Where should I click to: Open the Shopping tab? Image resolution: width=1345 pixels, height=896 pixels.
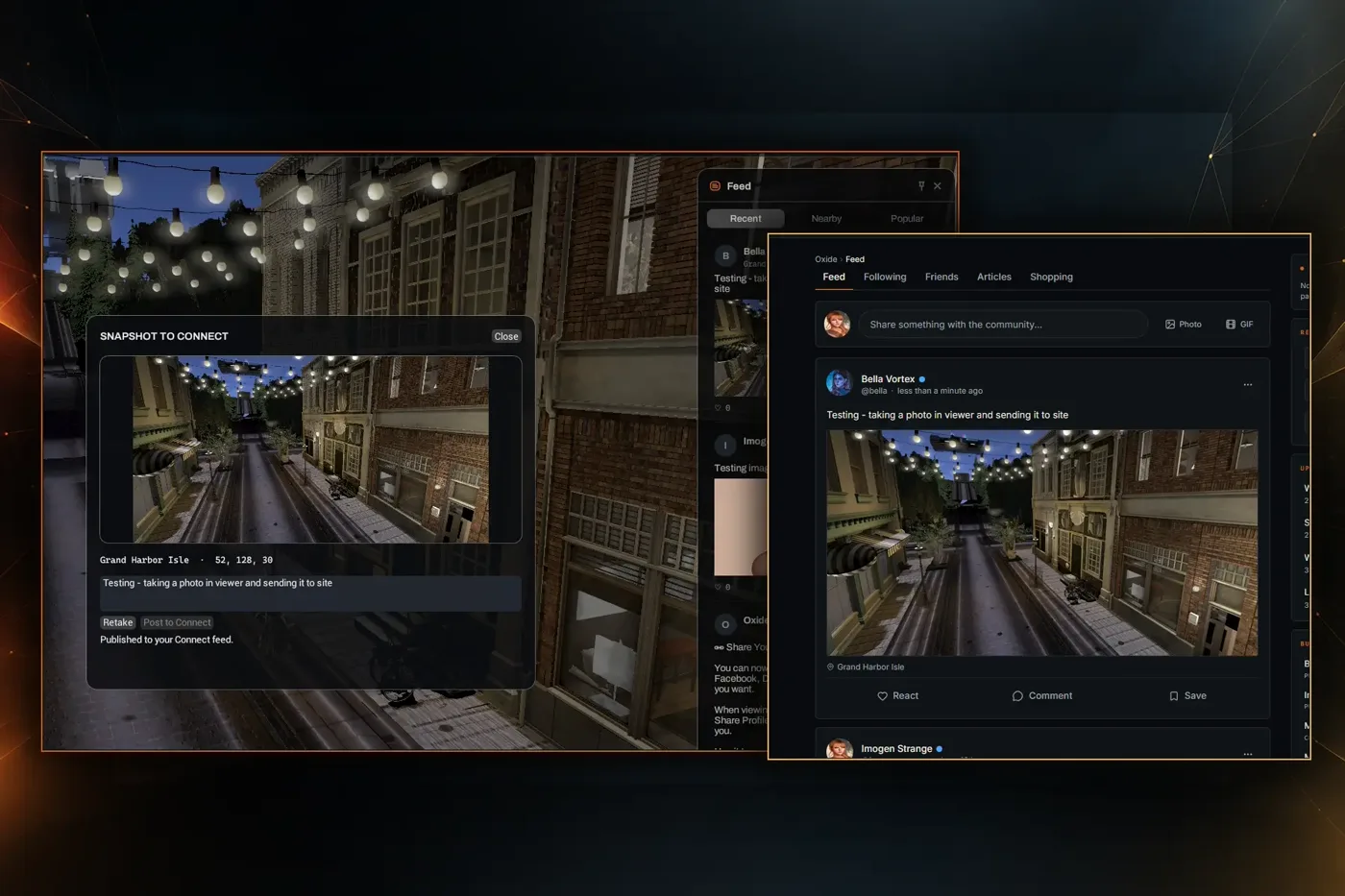coord(1051,277)
